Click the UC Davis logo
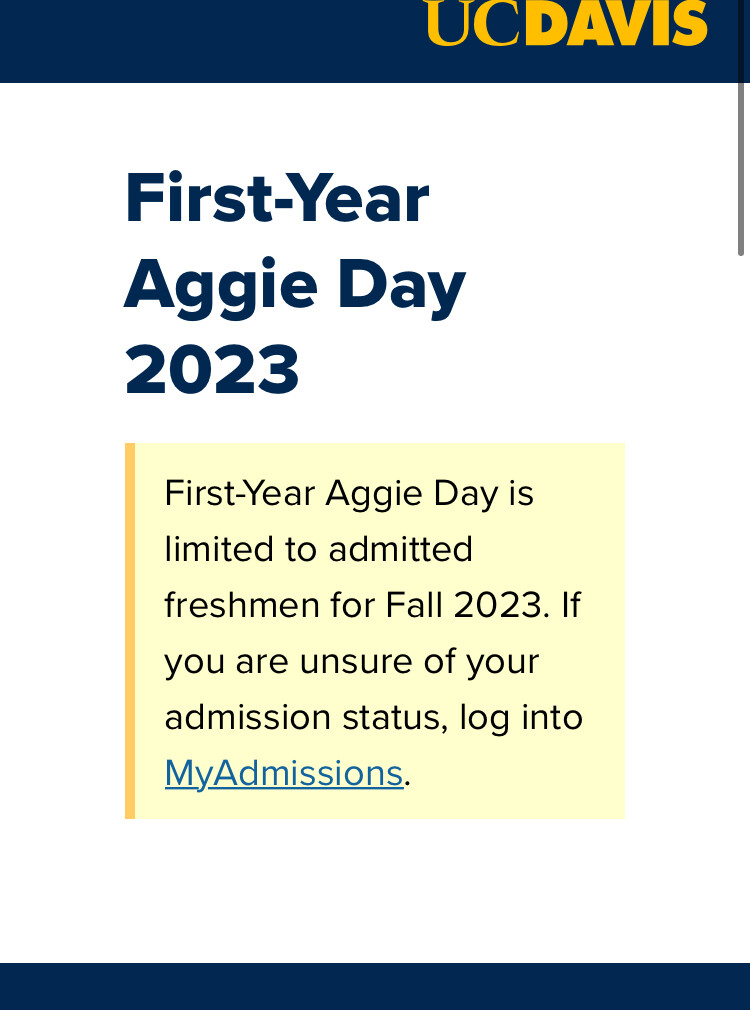Screen dimensions: 750x1010 [x=566, y=22]
